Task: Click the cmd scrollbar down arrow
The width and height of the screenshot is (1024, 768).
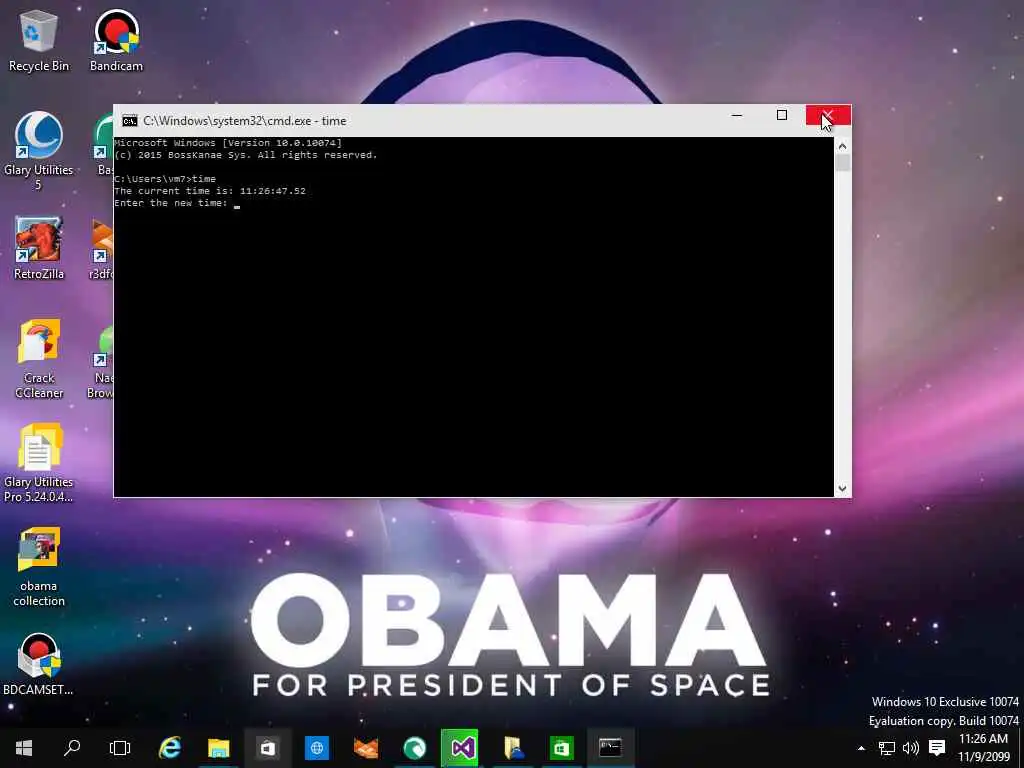Action: pyautogui.click(x=842, y=488)
